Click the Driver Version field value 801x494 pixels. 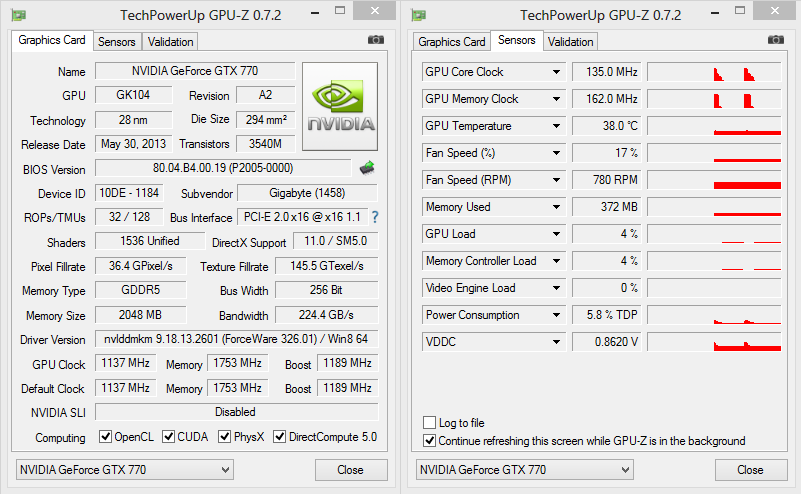pyautogui.click(x=237, y=339)
